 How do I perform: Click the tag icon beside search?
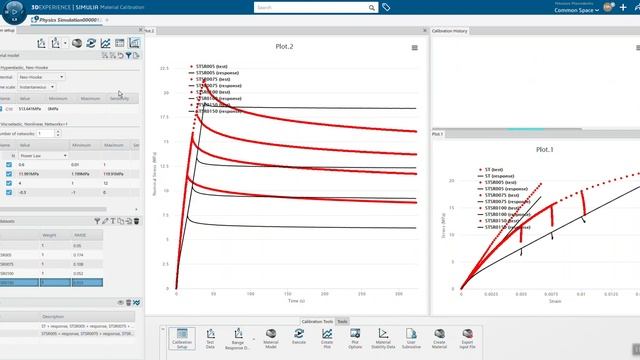[386, 7]
